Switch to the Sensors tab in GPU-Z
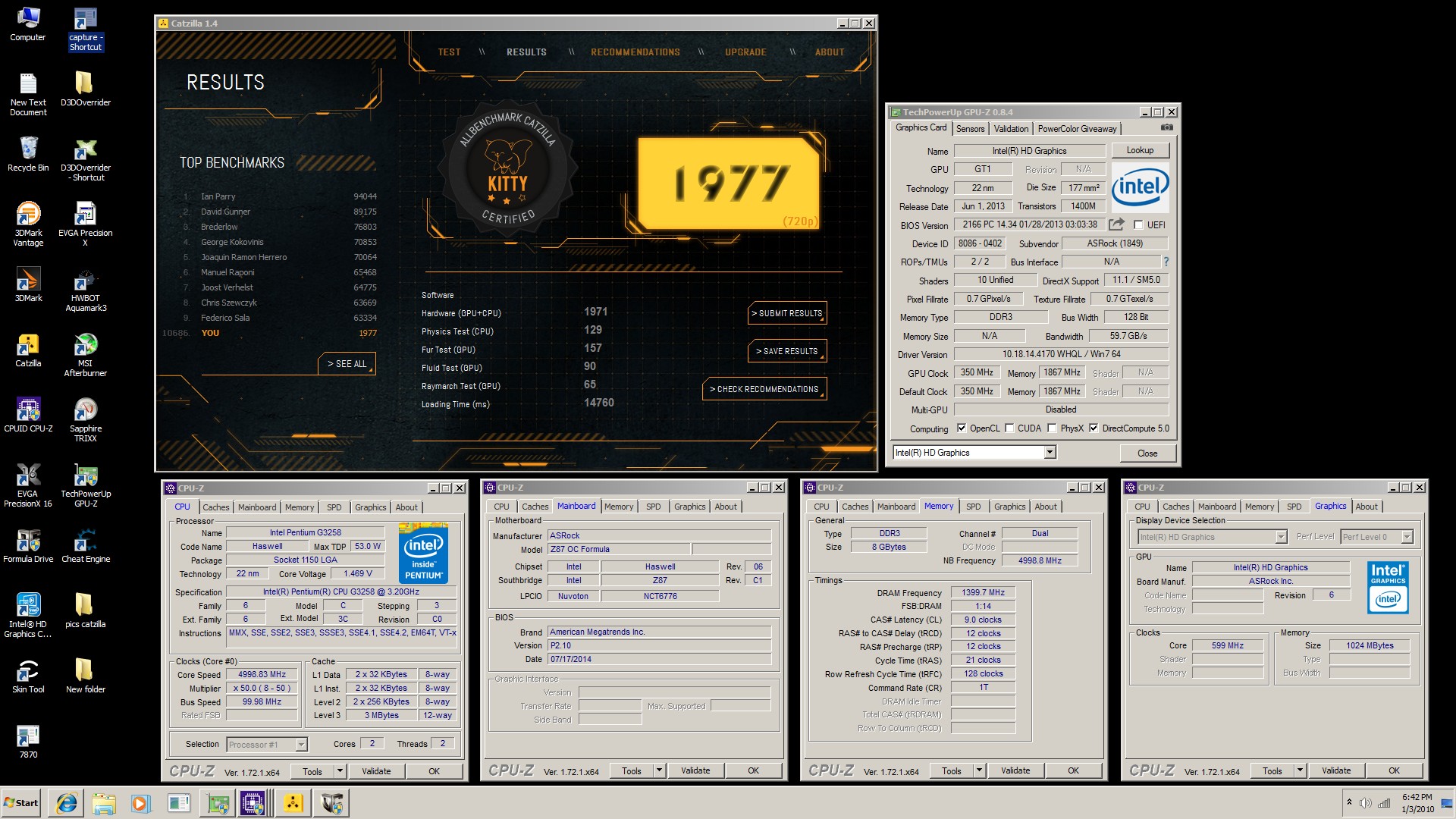The height and width of the screenshot is (819, 1456). tap(970, 129)
